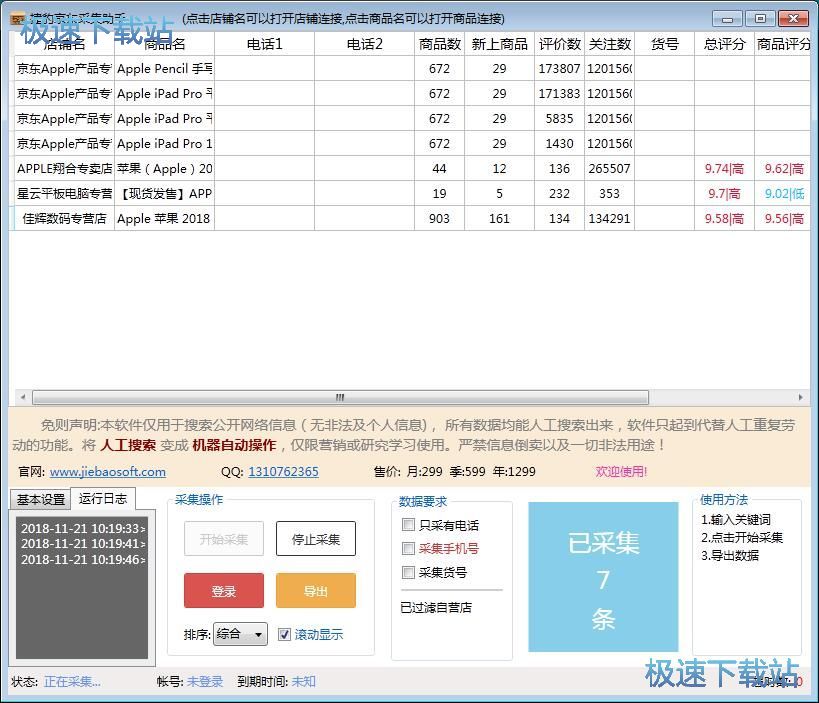This screenshot has height=703, width=819.
Task: Click the 停止采集 button
Action: pyautogui.click(x=315, y=539)
